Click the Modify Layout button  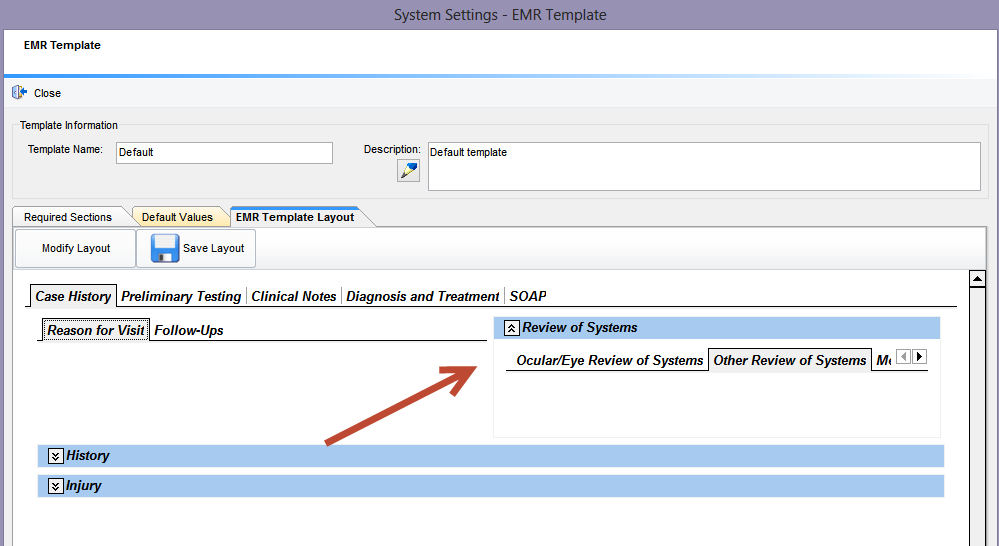pyautogui.click(x=76, y=248)
